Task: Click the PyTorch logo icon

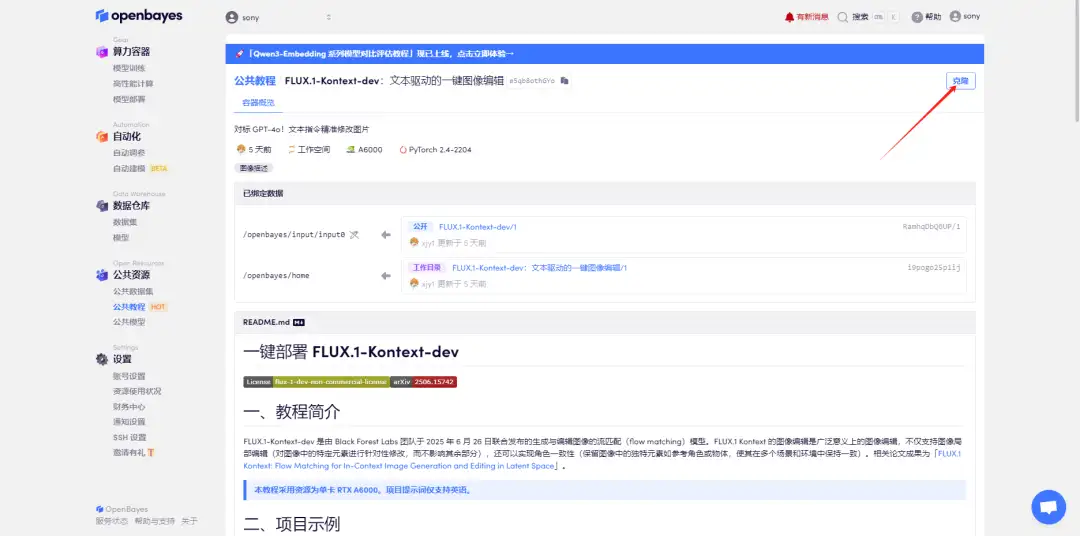Action: point(402,150)
